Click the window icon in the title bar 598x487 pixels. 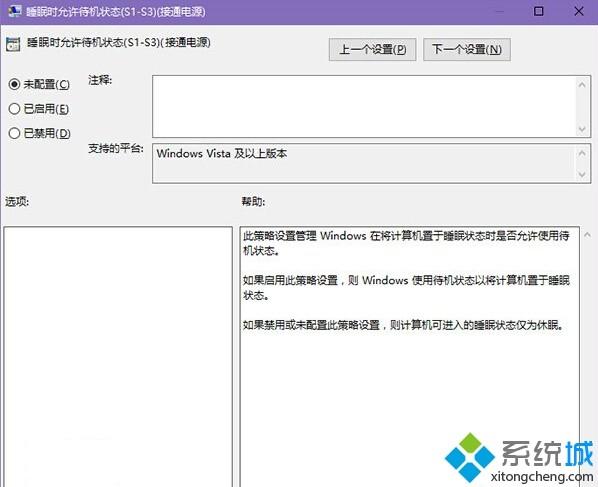[x=15, y=11]
